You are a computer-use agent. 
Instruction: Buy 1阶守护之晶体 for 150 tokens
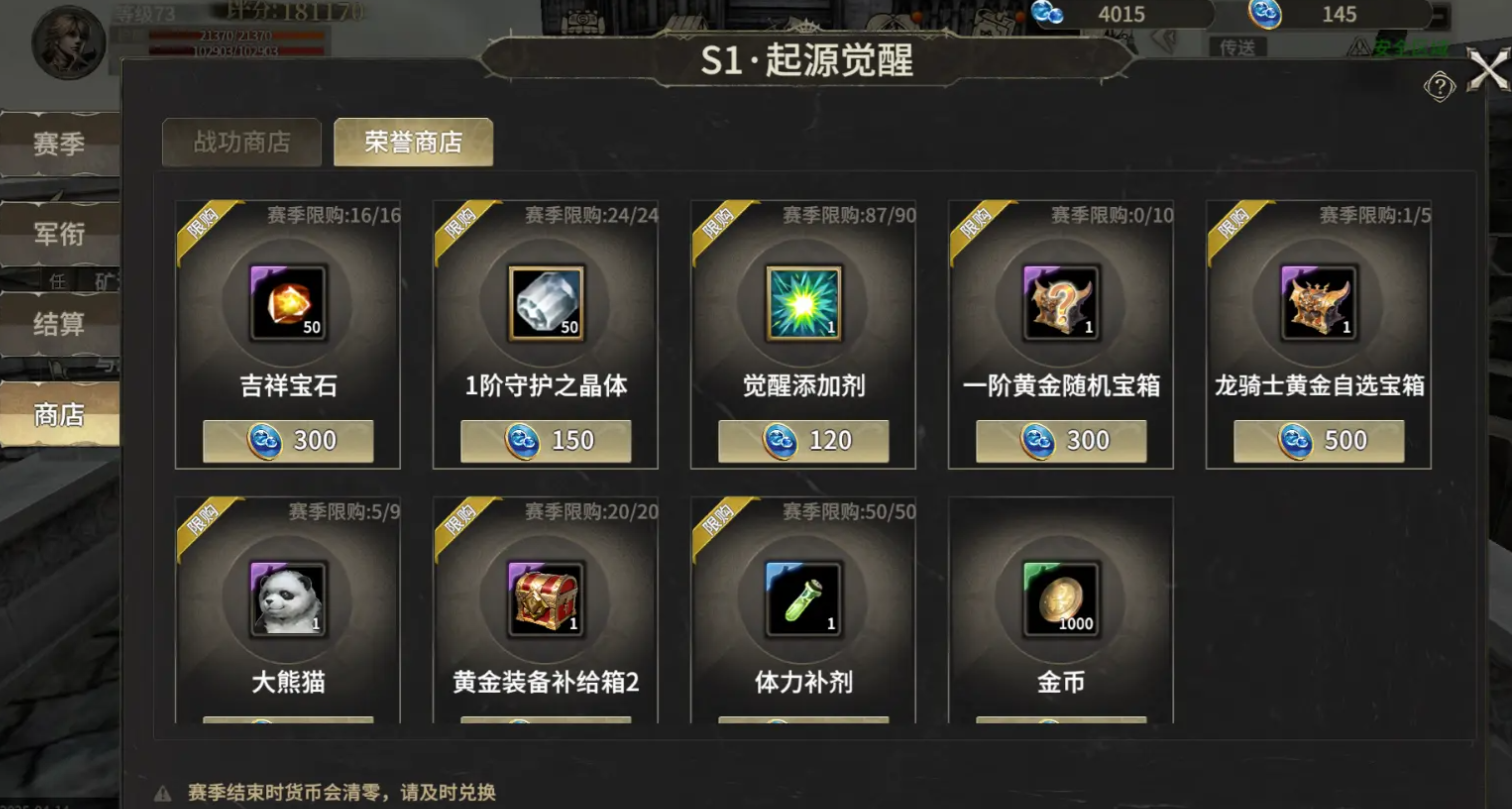coord(546,441)
